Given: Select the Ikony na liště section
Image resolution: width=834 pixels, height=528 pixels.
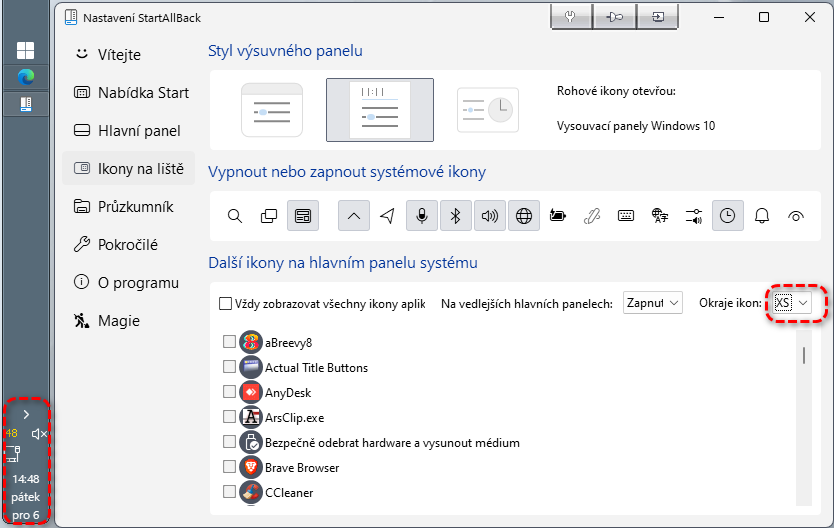Looking at the screenshot, I should click(129, 169).
